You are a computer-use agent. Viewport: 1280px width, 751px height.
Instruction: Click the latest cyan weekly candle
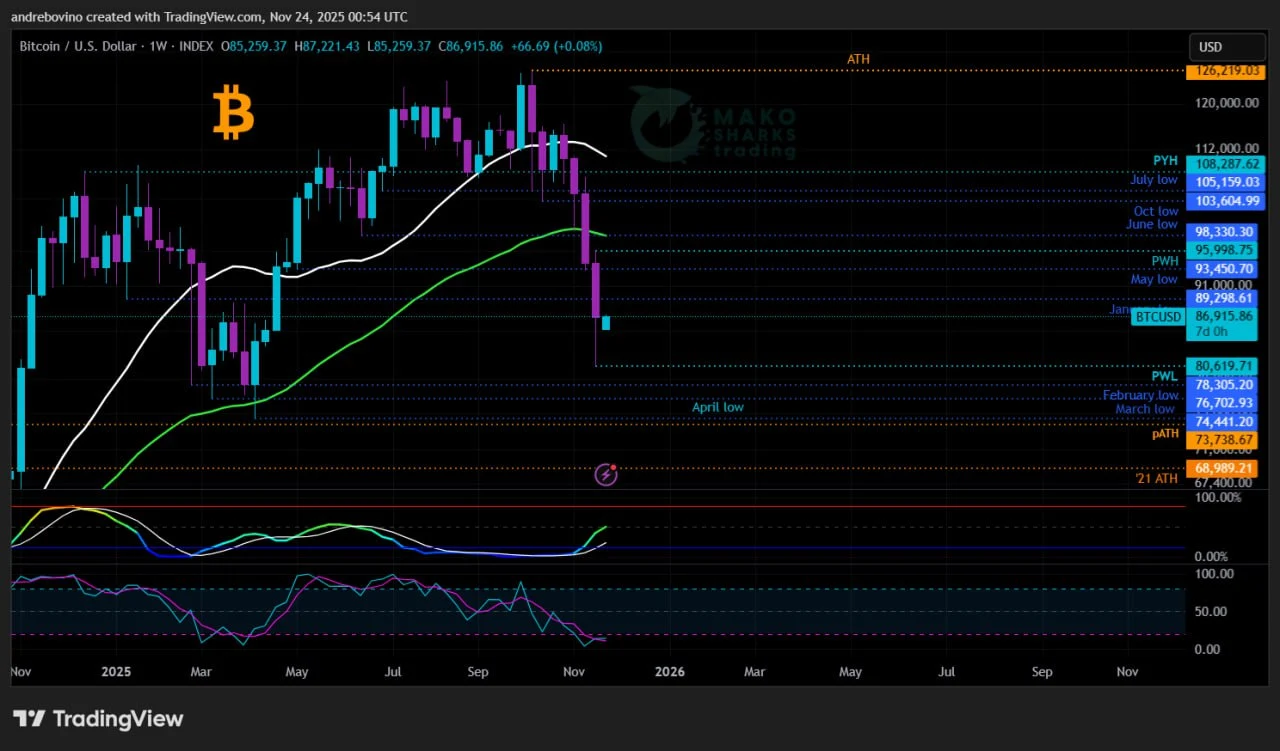[605, 322]
